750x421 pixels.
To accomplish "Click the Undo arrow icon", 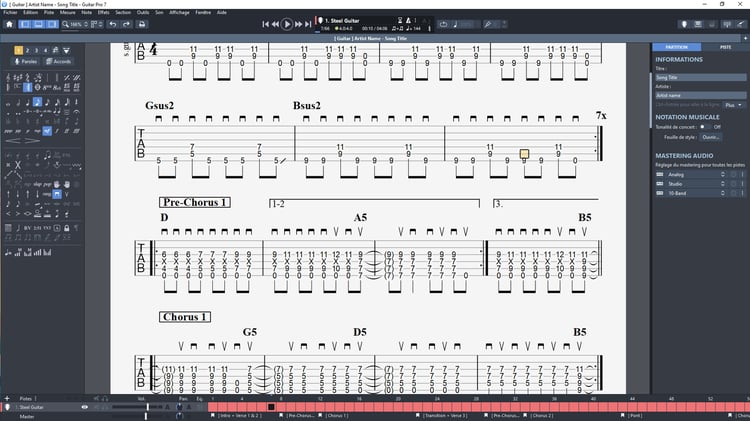I will tap(113, 24).
